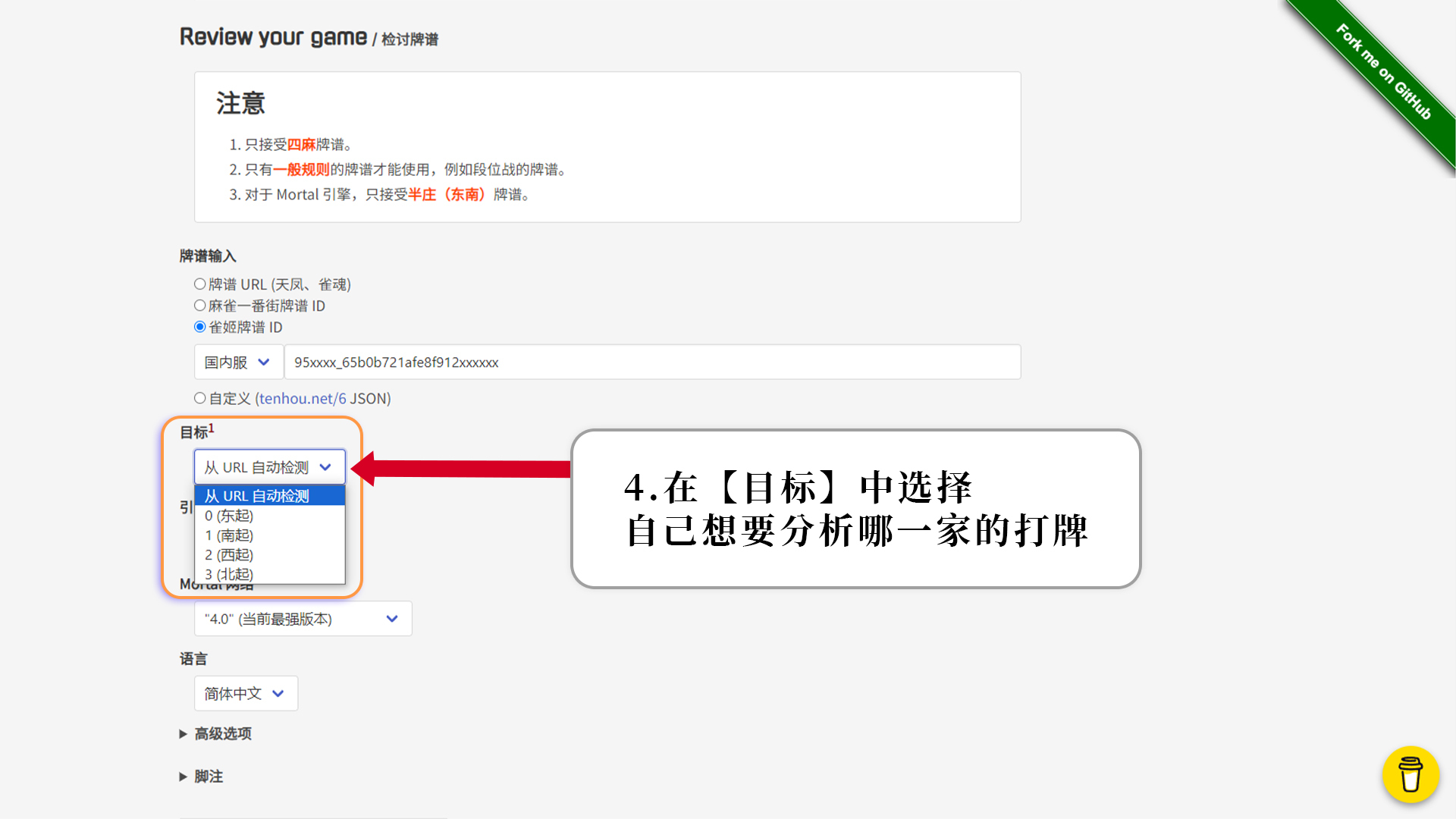Click the Buy Me a Coffee cup icon

(x=1410, y=774)
